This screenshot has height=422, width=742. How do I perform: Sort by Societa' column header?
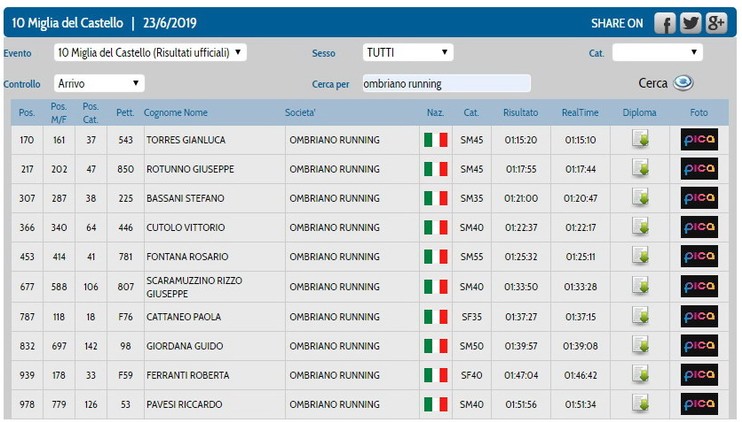click(x=300, y=113)
